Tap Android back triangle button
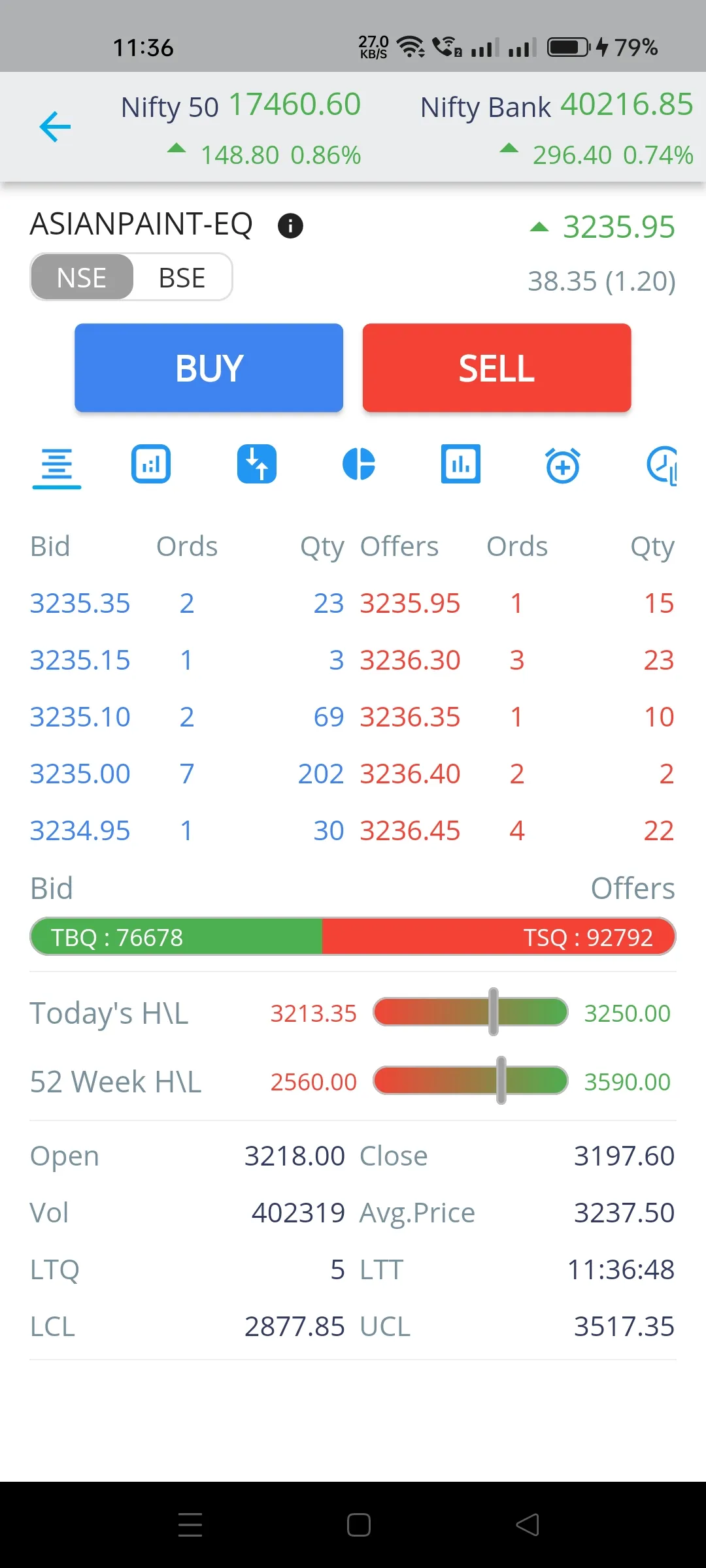 click(x=528, y=1525)
